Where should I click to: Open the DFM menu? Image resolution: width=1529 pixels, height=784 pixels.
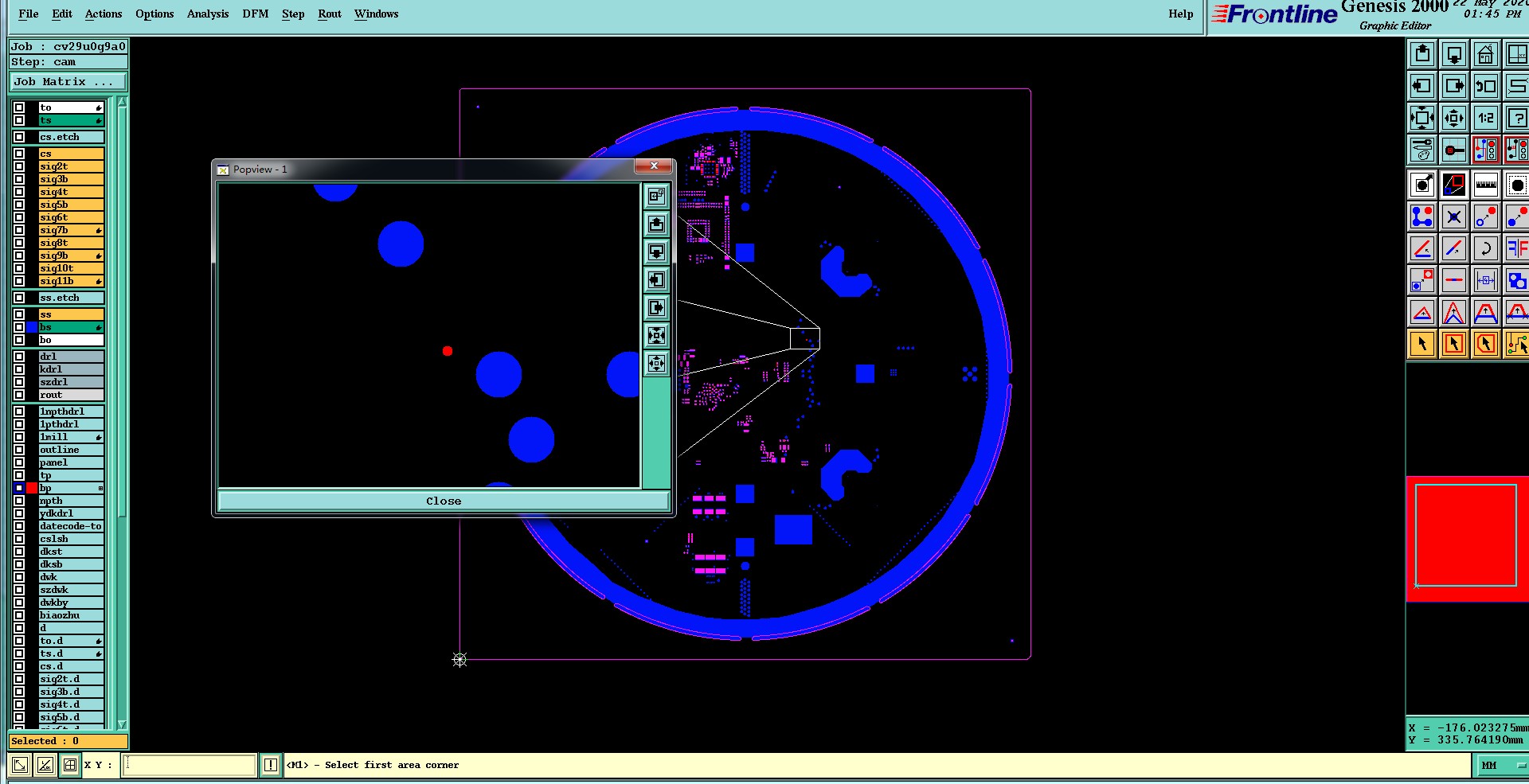coord(256,14)
